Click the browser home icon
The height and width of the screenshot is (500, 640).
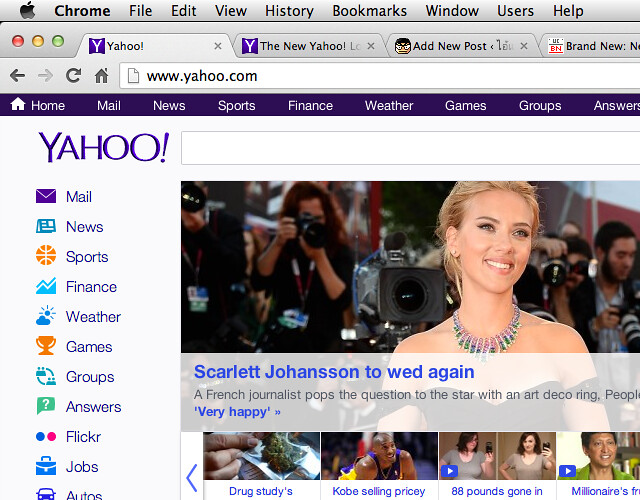[101, 76]
